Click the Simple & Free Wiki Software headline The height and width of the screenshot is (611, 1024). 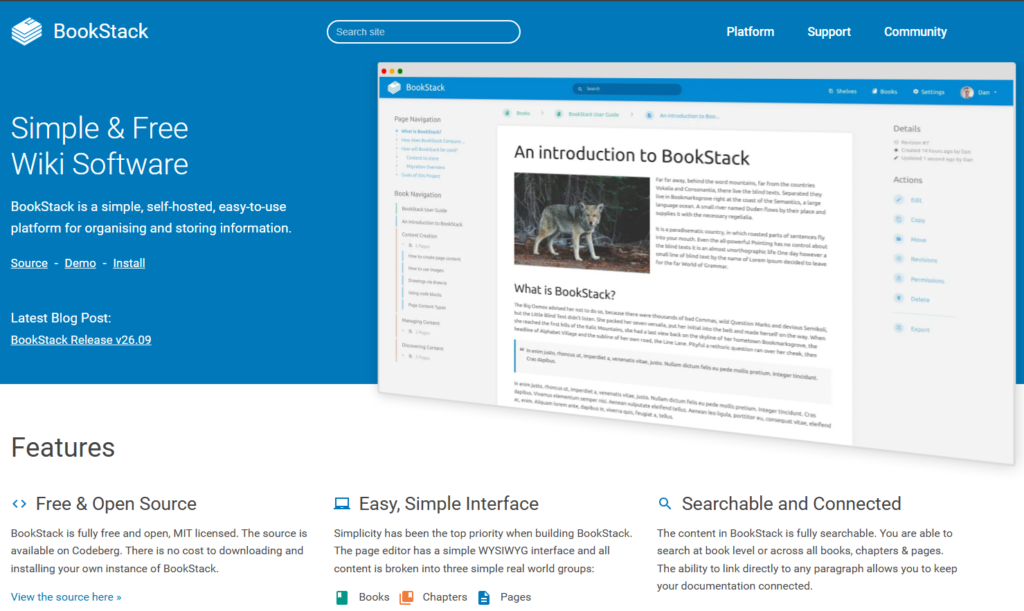pos(100,146)
